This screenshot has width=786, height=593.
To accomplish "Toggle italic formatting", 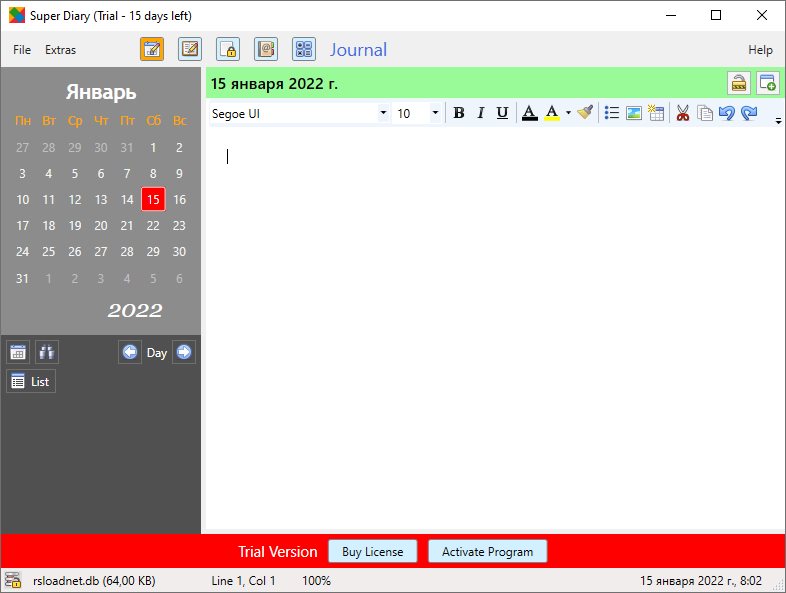I will click(x=480, y=113).
